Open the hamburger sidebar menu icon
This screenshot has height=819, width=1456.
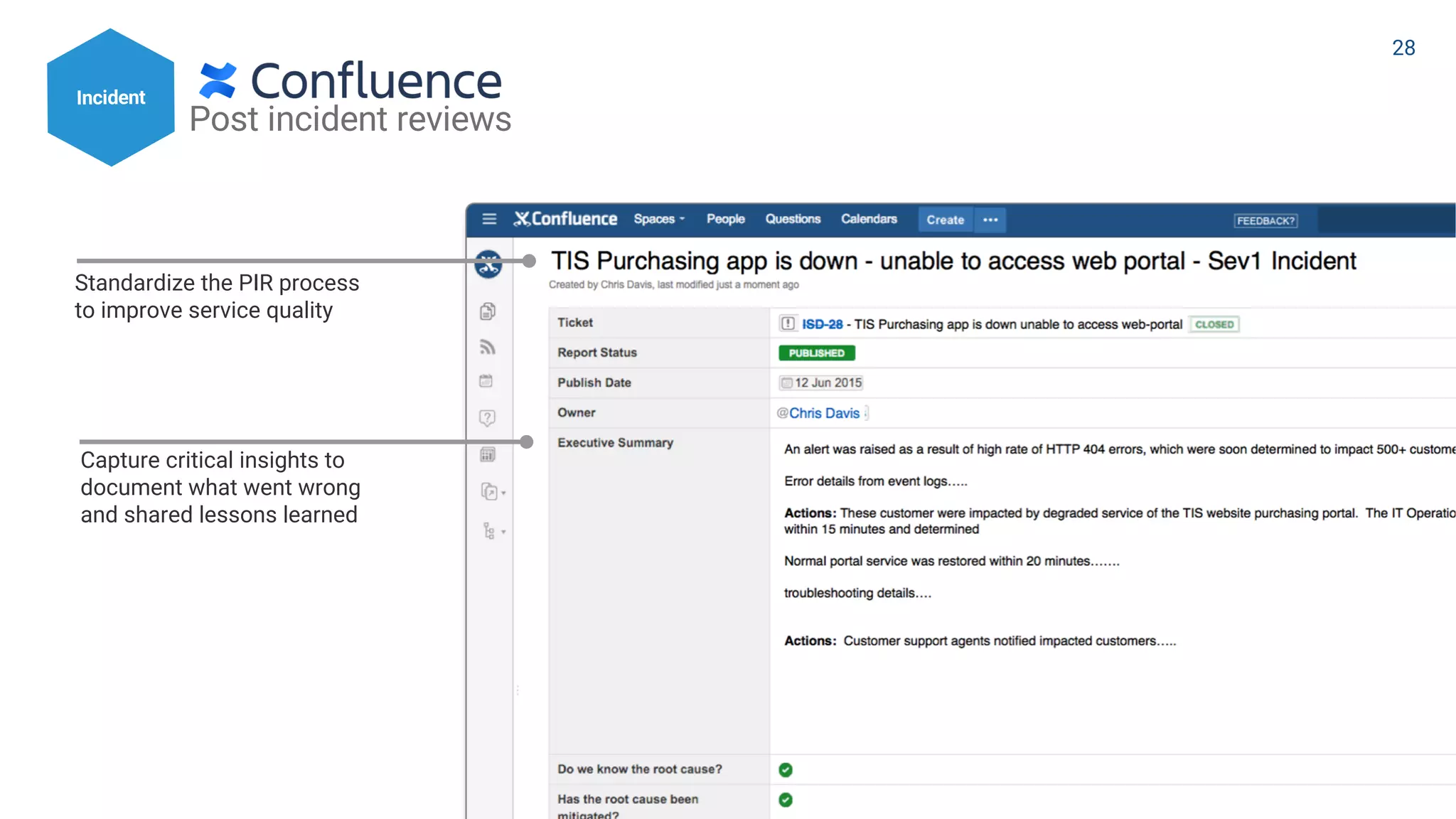coord(489,219)
